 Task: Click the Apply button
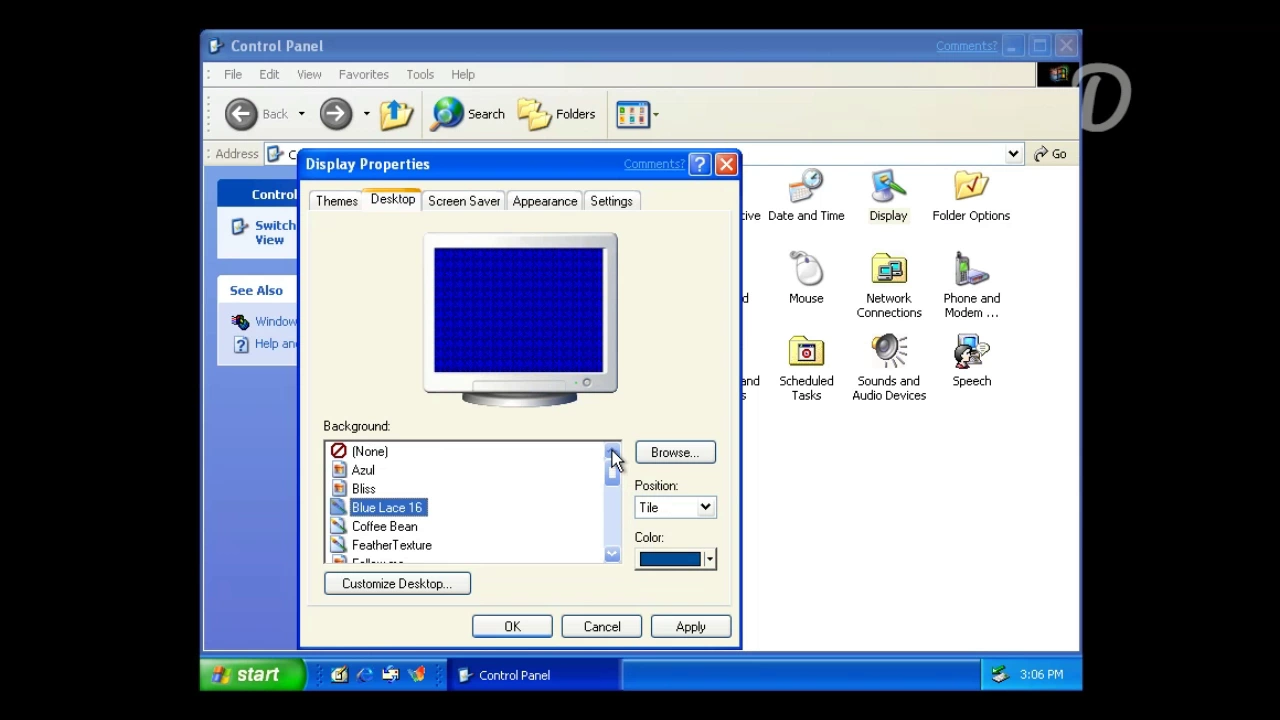[x=691, y=627]
